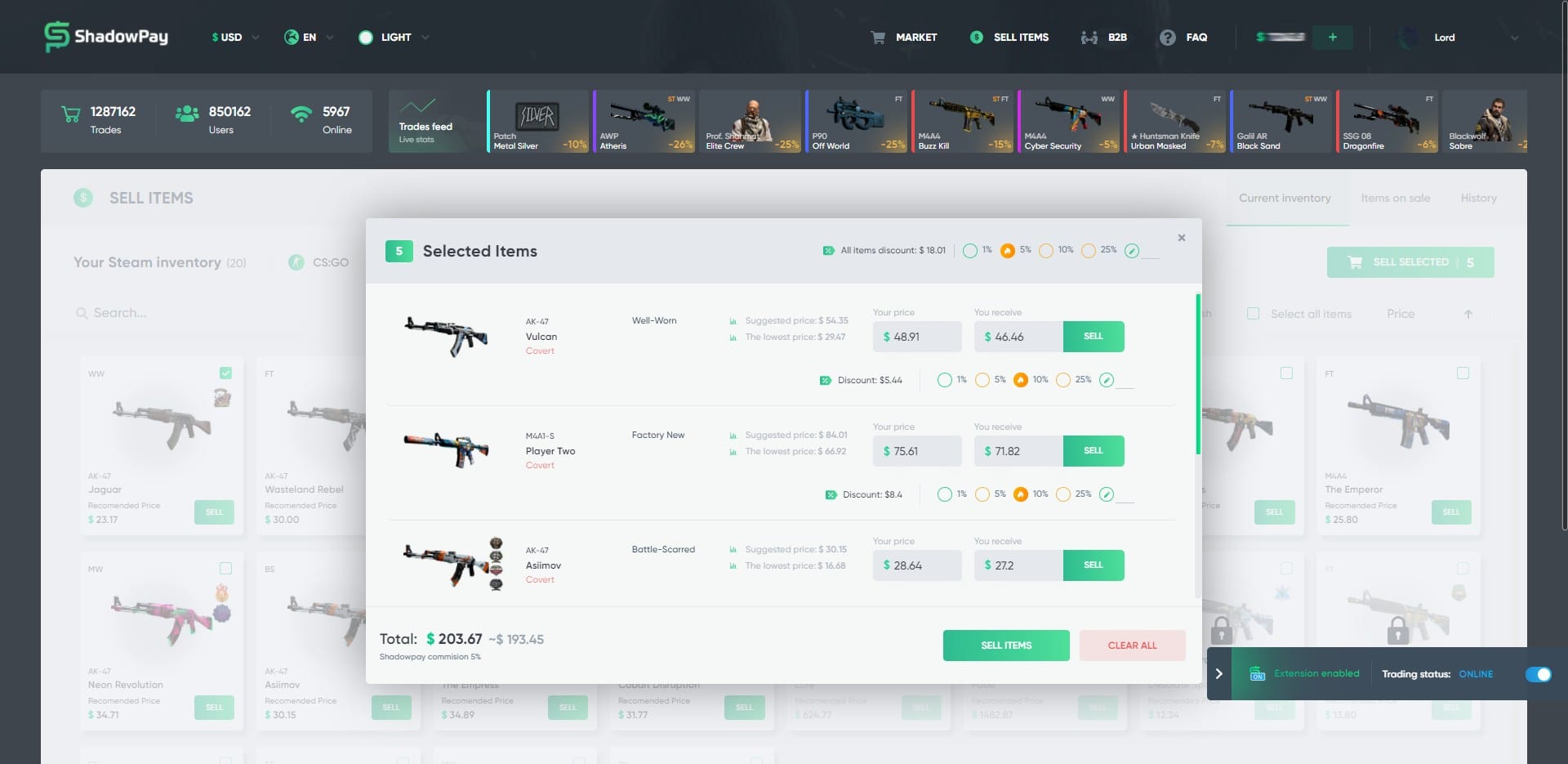1568x764 pixels.
Task: Click the Extension enabled icon
Action: tap(1258, 674)
